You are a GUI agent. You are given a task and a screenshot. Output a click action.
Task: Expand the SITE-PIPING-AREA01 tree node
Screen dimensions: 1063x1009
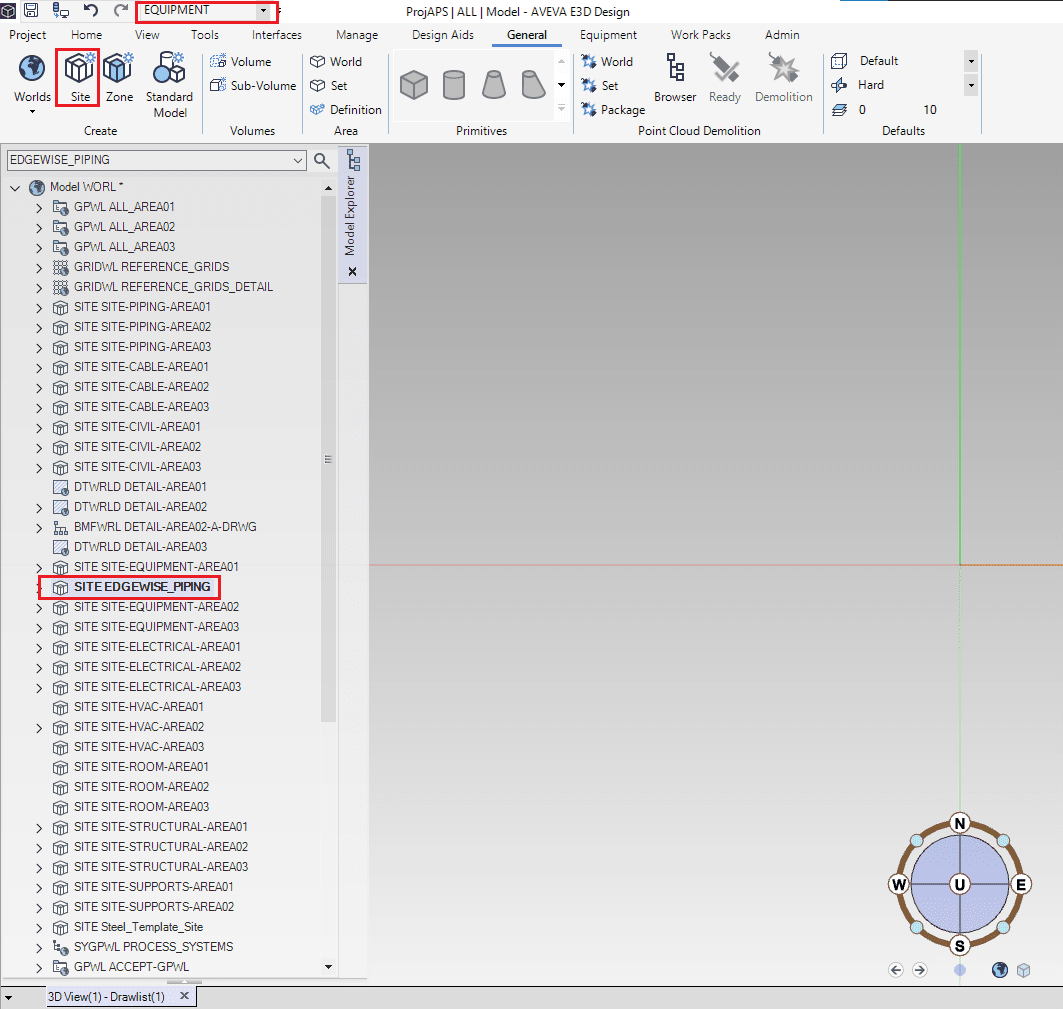pyautogui.click(x=39, y=307)
